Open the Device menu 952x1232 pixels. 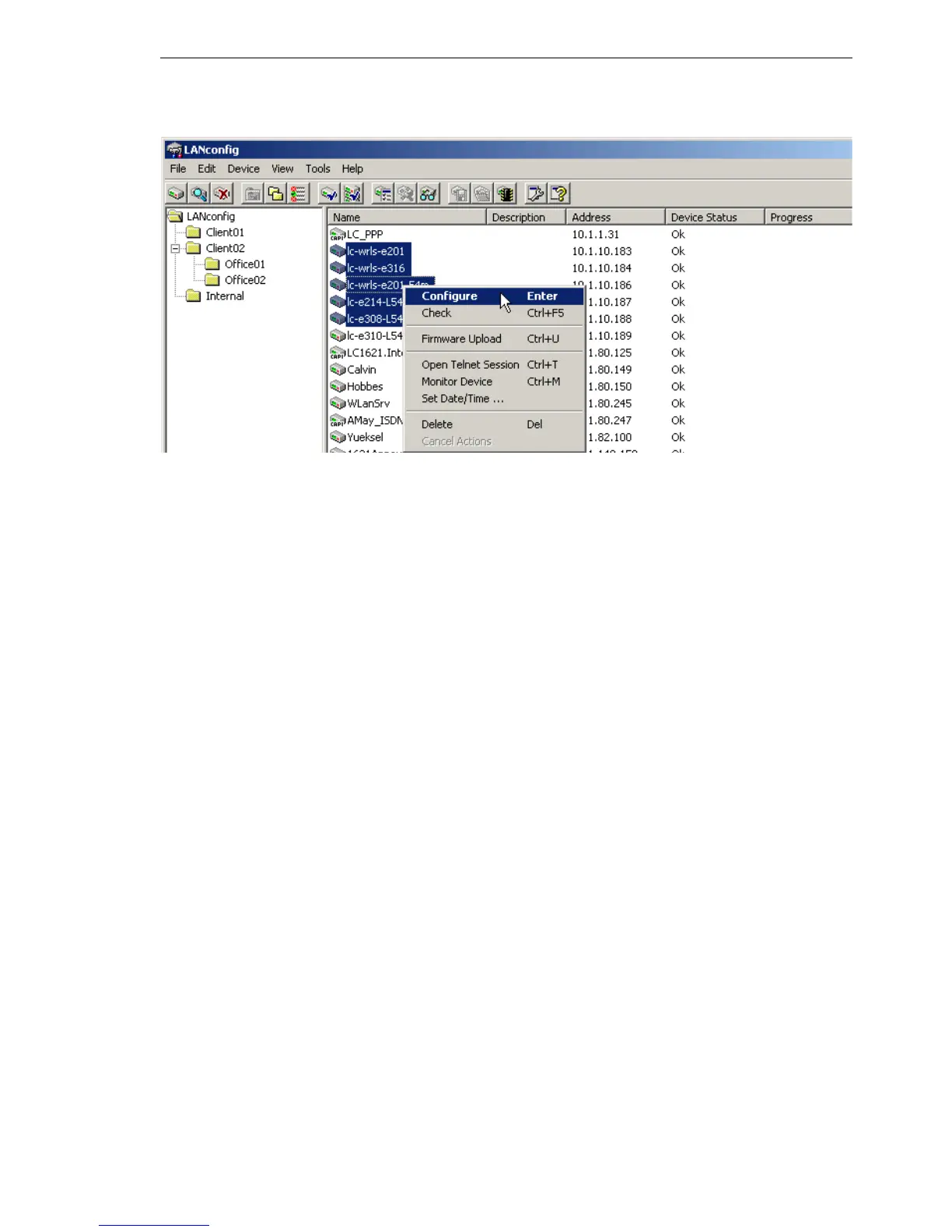[x=243, y=169]
